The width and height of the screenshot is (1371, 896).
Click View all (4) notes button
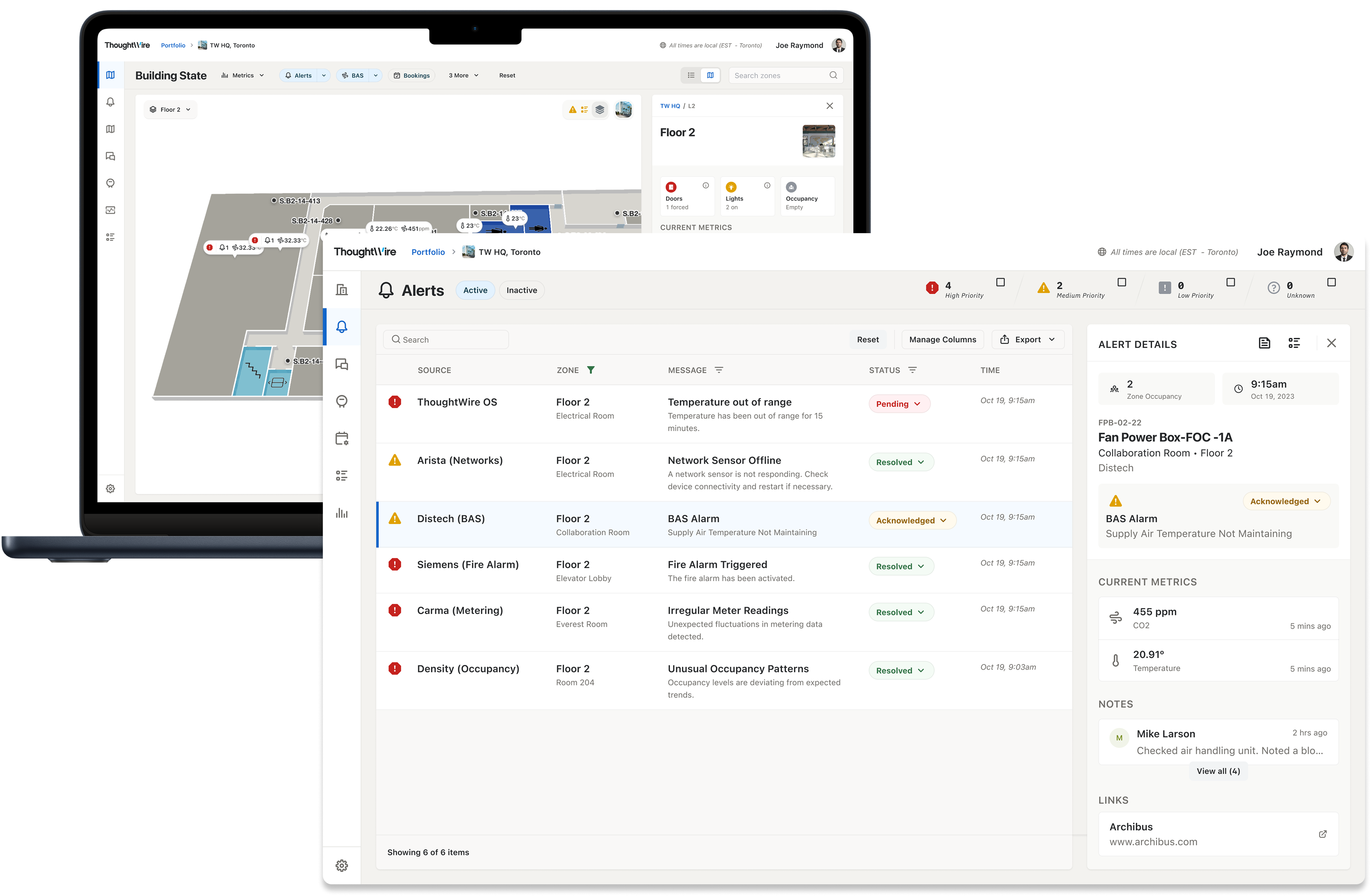tap(1218, 771)
